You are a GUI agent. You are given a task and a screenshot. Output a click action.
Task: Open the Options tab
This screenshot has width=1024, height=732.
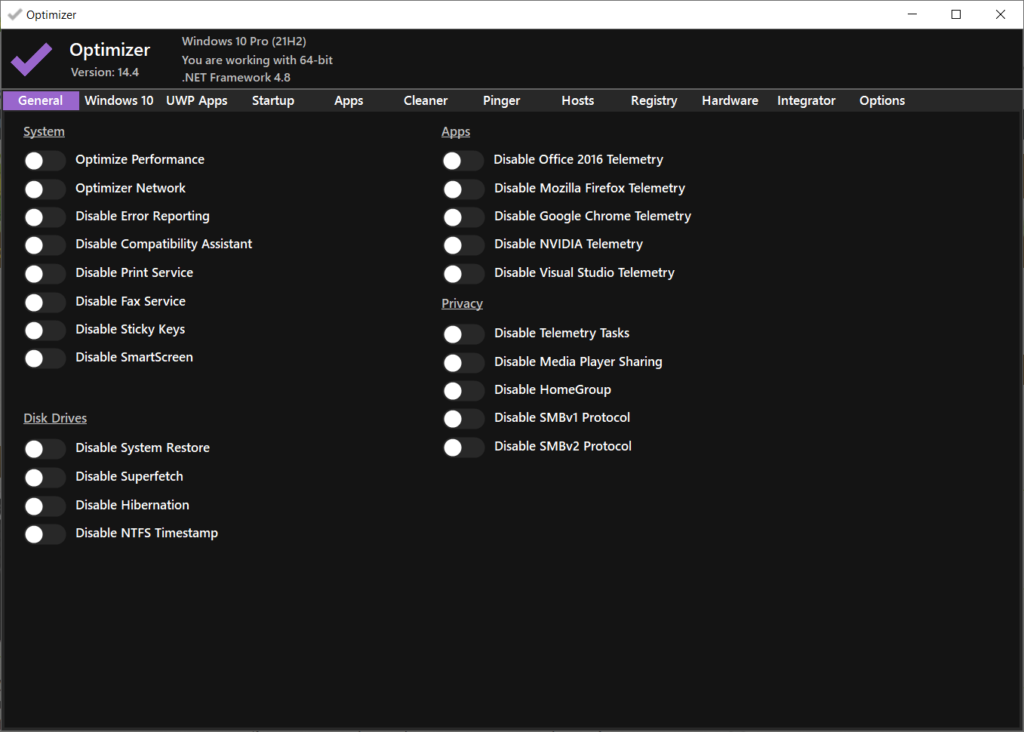tap(882, 101)
